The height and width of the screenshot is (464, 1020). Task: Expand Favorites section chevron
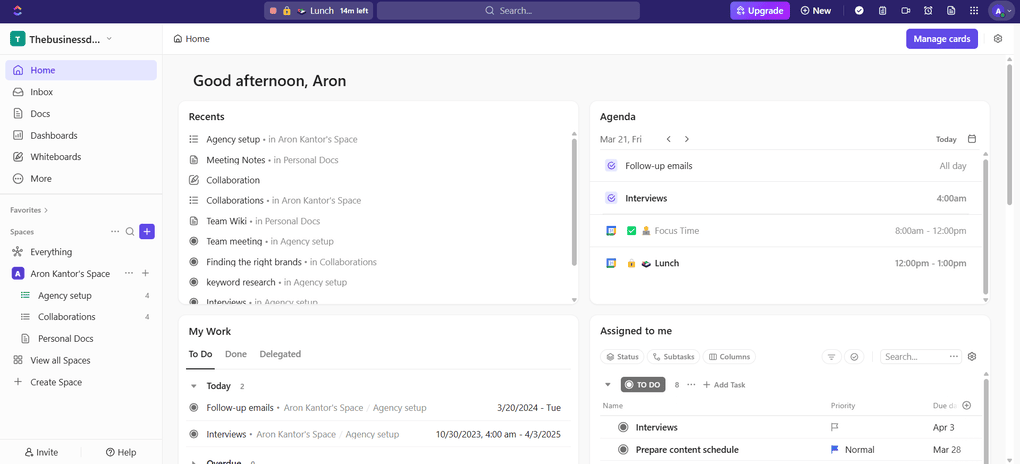tap(46, 210)
